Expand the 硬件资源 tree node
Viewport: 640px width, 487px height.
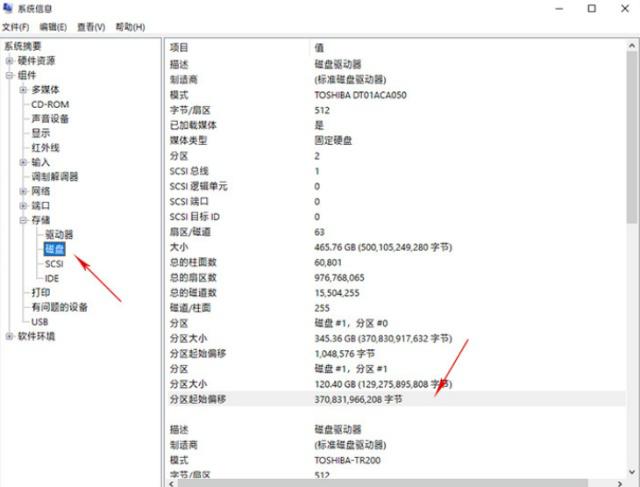click(9, 61)
